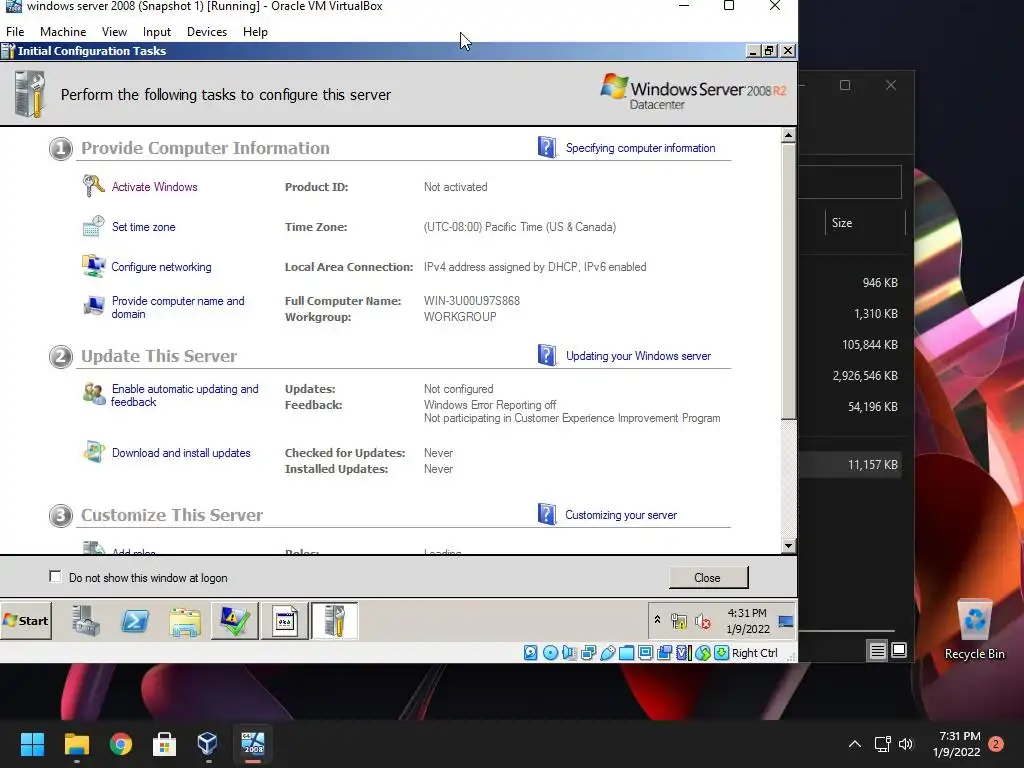Click the computer name and domain icon
The height and width of the screenshot is (768, 1024).
(x=93, y=305)
